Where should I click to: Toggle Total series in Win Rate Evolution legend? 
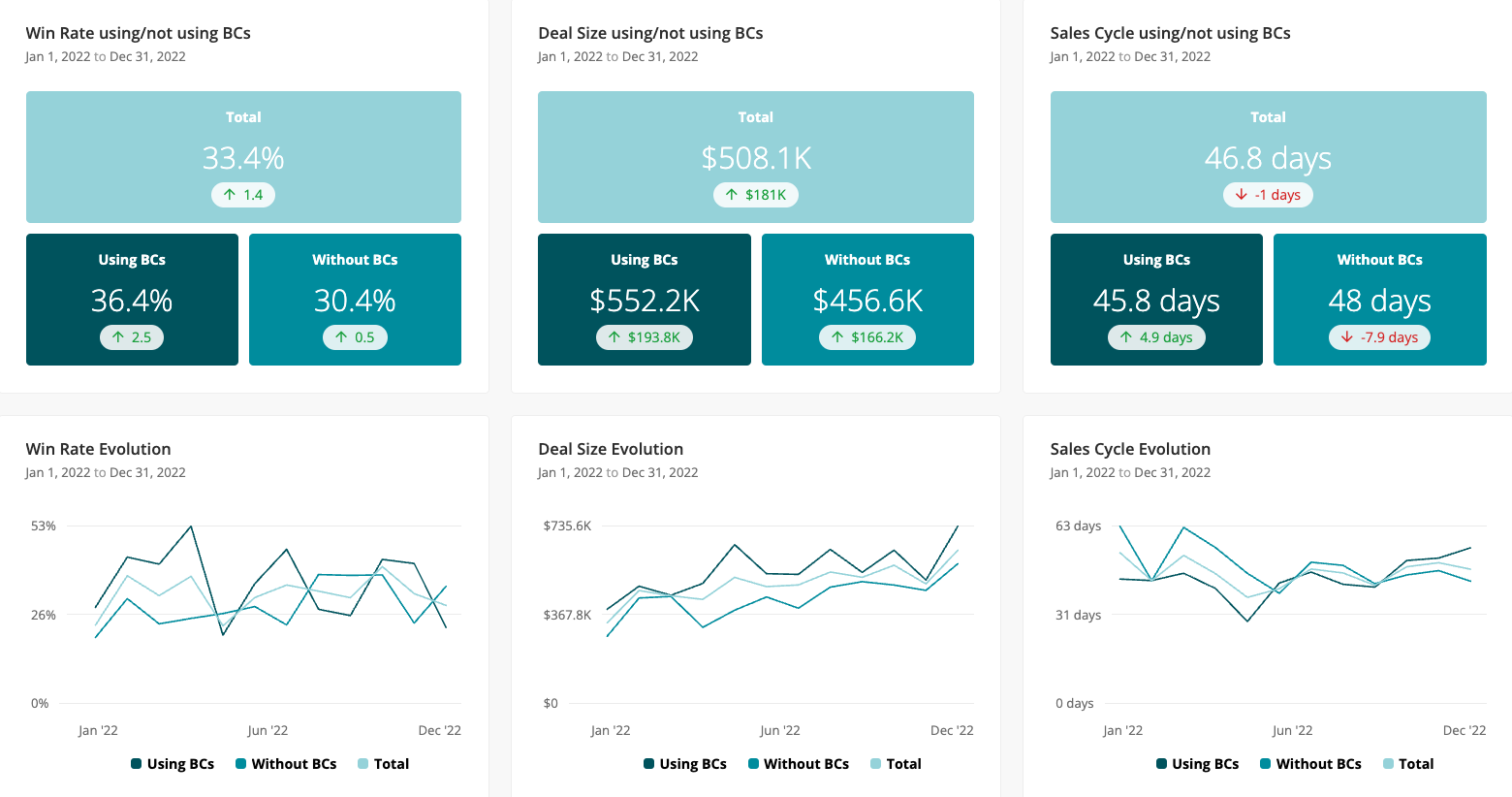(x=384, y=764)
